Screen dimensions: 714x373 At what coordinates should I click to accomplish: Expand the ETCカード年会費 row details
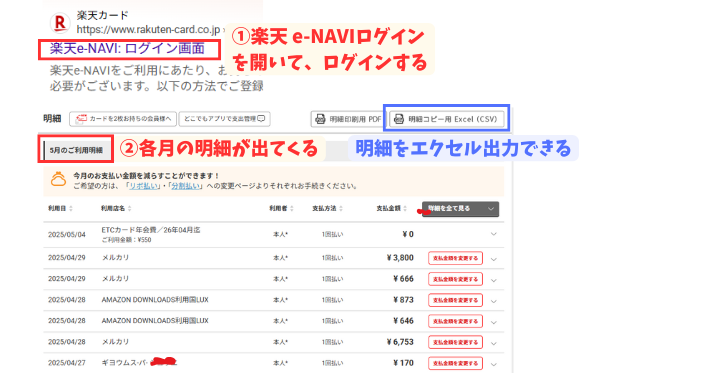(494, 234)
